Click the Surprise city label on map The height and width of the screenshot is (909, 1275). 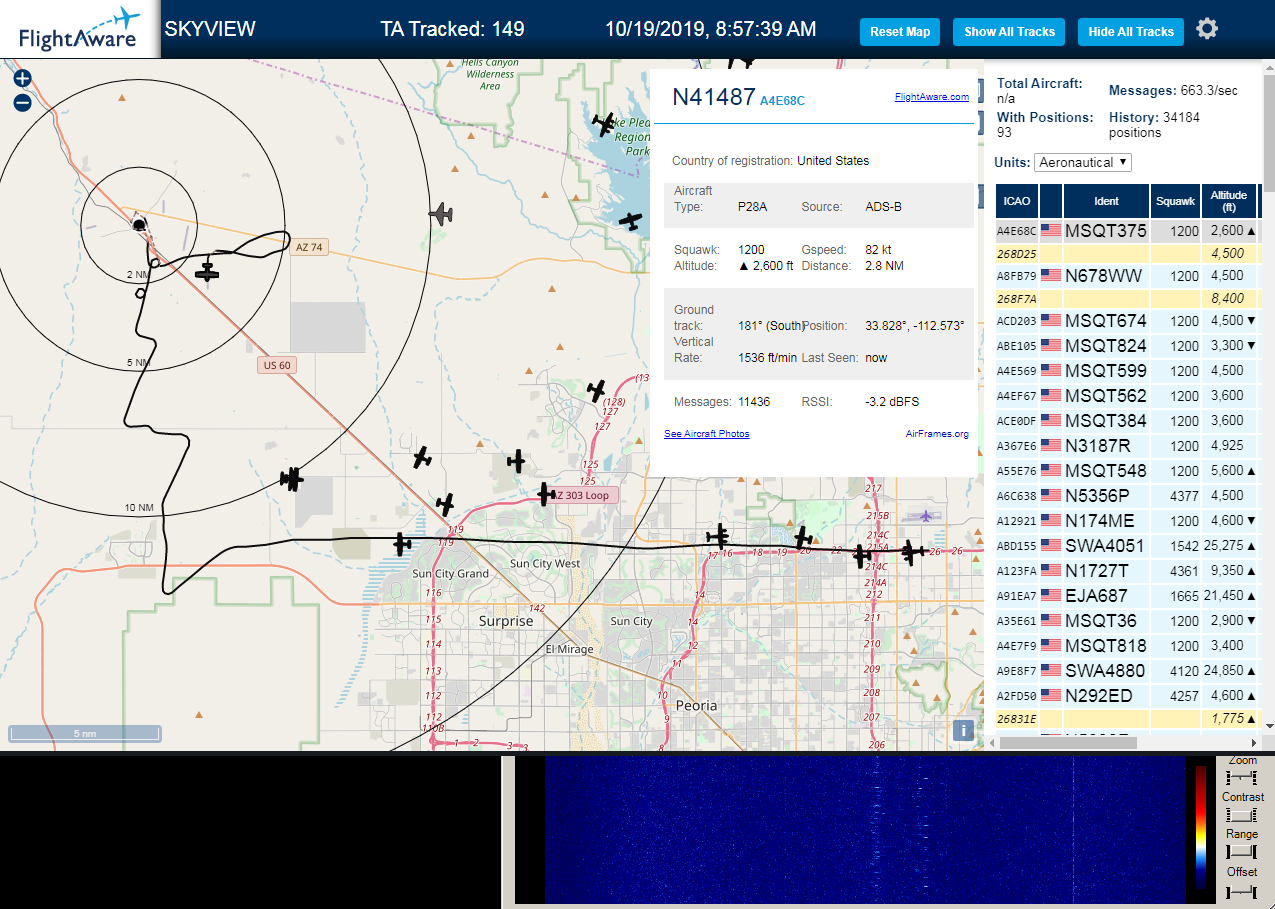(506, 621)
